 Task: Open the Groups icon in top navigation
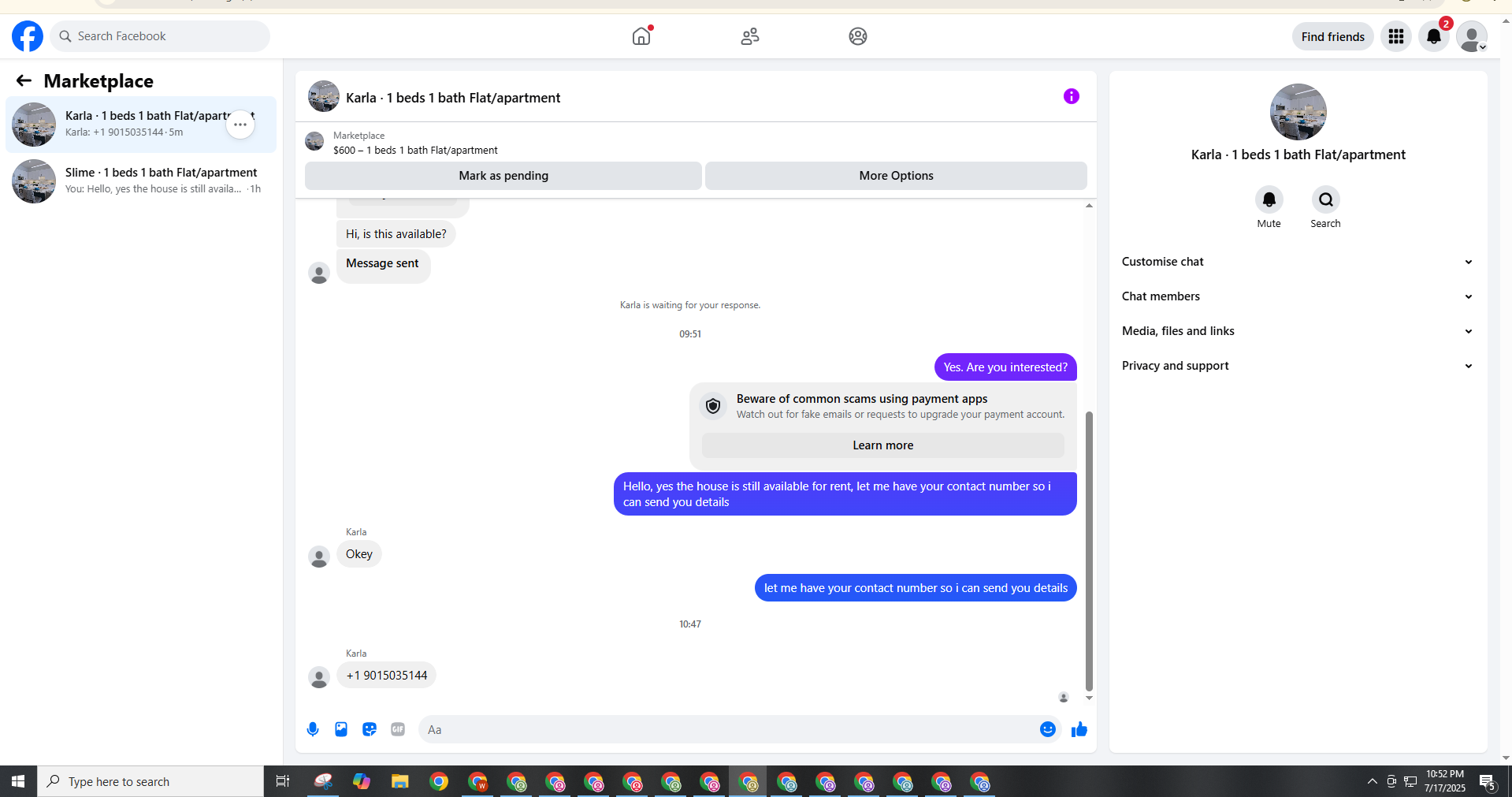[858, 36]
